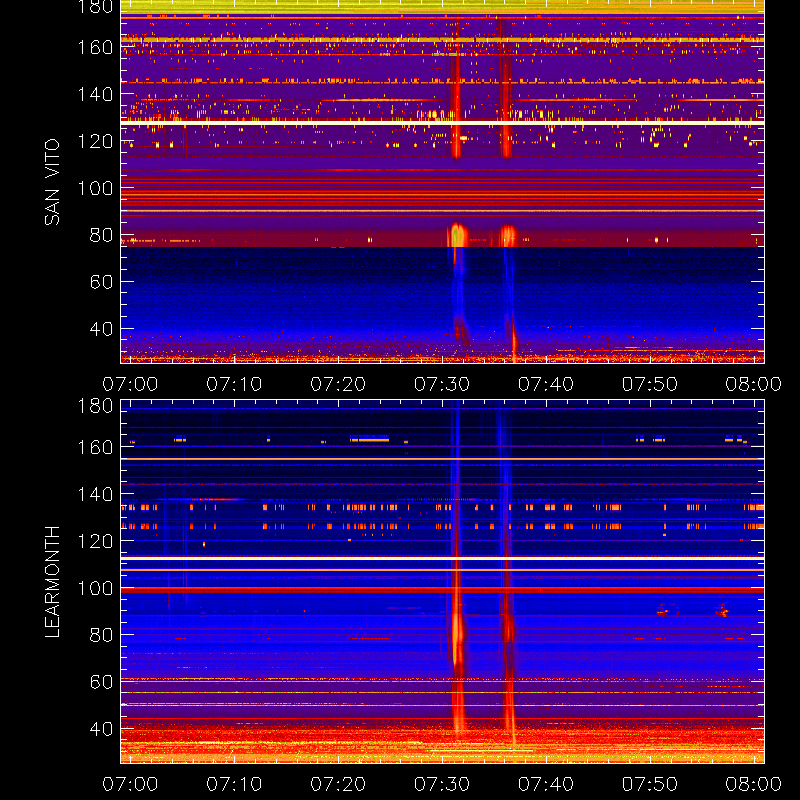
Task: Click the 07:10 time label under Learmonth plot
Action: (x=234, y=784)
